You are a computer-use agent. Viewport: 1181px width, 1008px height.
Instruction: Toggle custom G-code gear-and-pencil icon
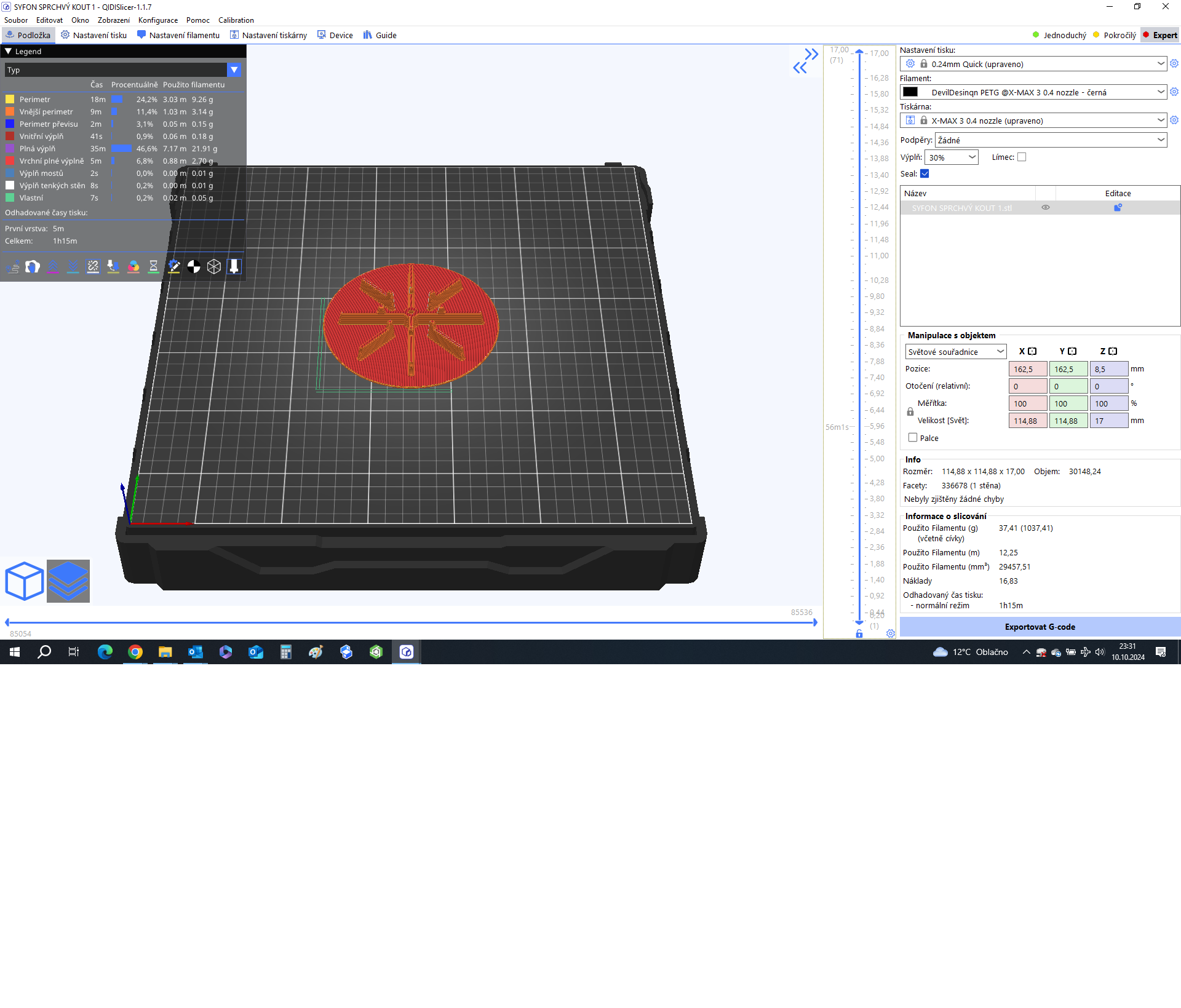[x=174, y=267]
